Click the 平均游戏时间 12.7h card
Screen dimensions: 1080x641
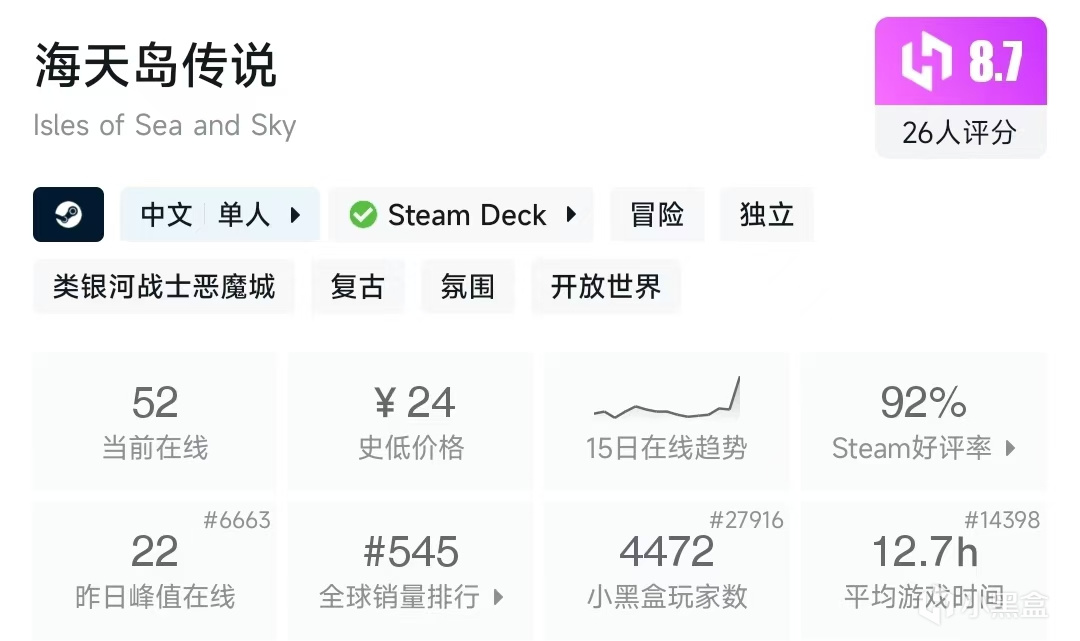click(x=924, y=570)
